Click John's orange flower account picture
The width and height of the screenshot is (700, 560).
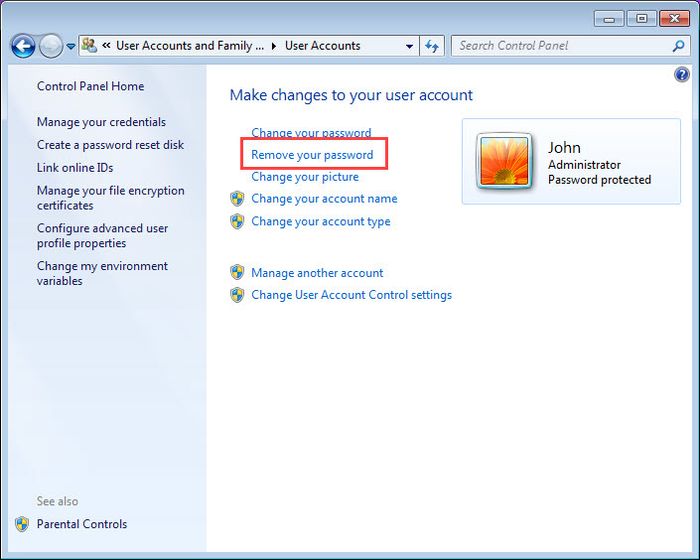point(504,161)
